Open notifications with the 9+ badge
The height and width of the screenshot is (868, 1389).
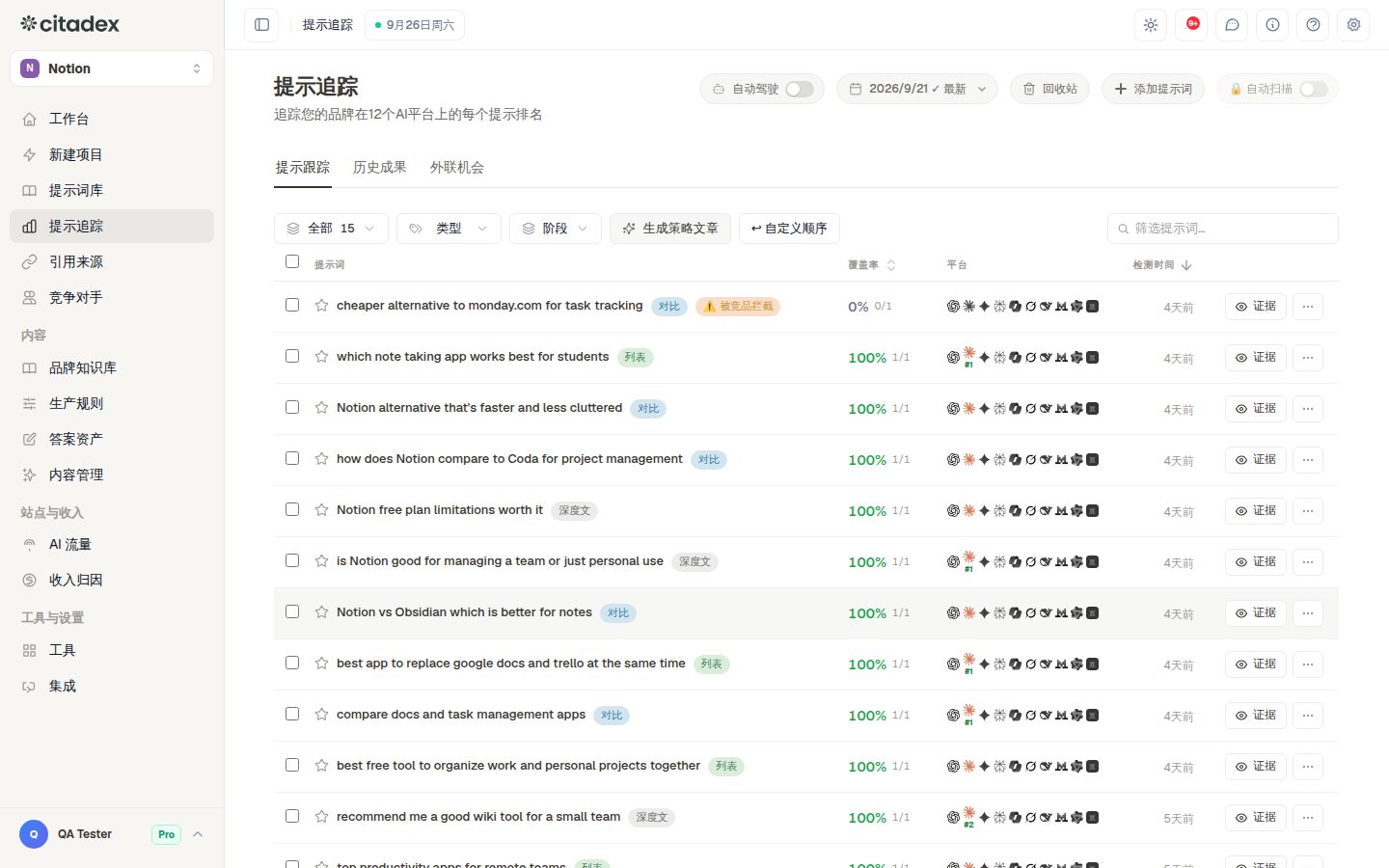click(x=1191, y=25)
